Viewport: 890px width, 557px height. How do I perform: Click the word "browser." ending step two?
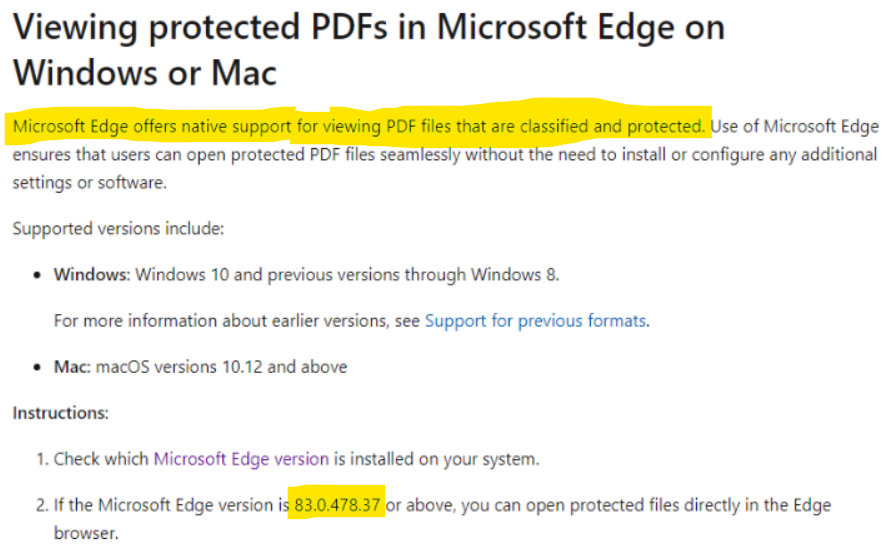[86, 533]
